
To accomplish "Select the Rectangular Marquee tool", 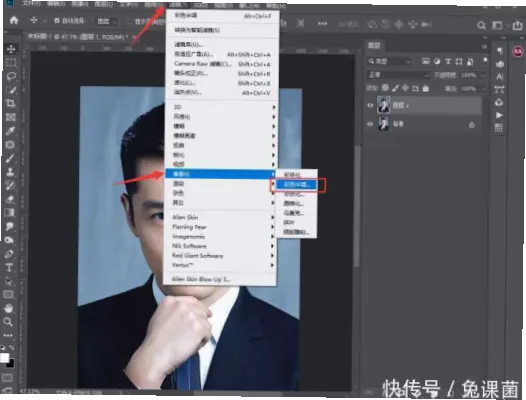I will [x=11, y=62].
